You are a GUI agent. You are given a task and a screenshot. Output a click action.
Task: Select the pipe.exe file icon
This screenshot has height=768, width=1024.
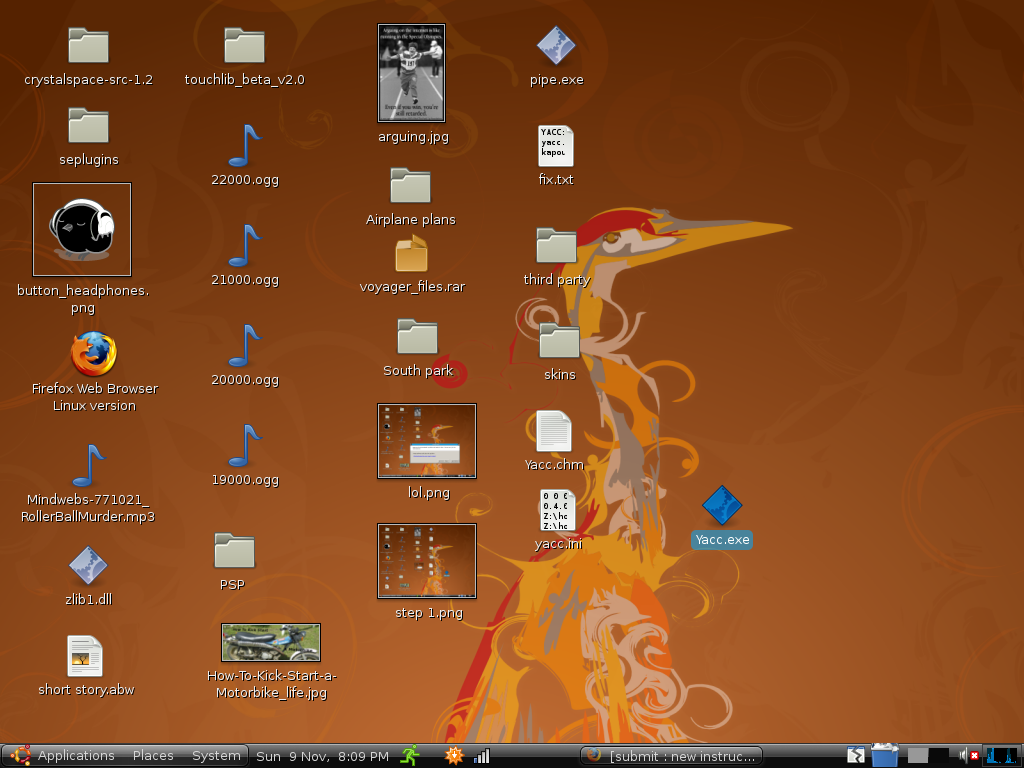(x=556, y=46)
